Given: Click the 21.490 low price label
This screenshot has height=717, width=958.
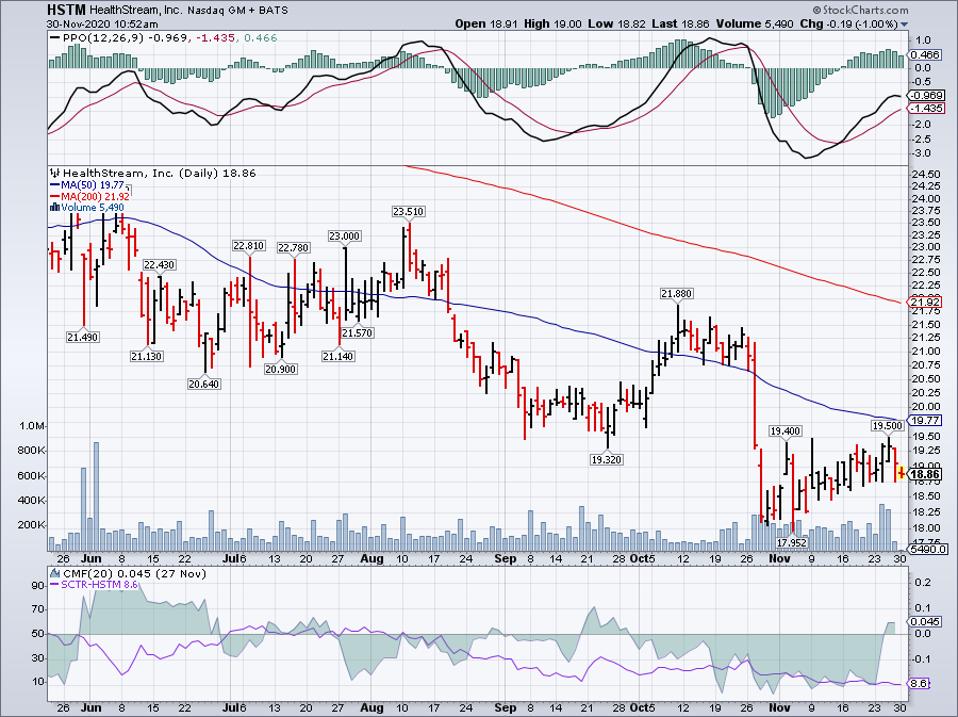Looking at the screenshot, I should point(82,337).
